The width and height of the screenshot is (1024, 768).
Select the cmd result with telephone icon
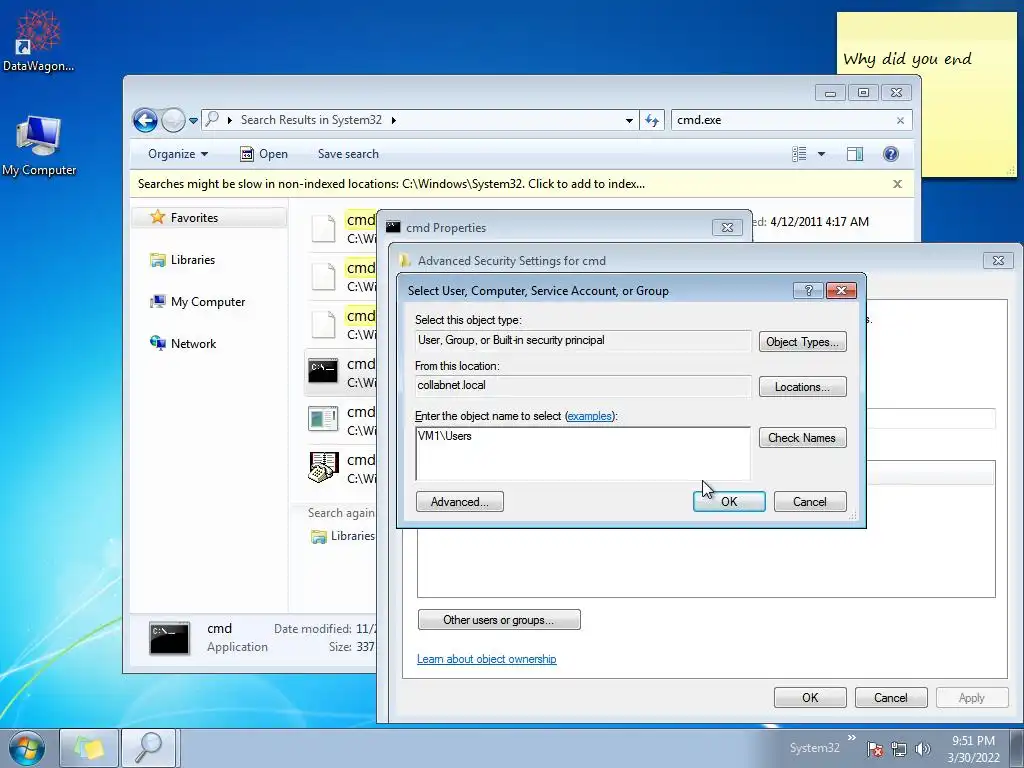pyautogui.click(x=323, y=467)
